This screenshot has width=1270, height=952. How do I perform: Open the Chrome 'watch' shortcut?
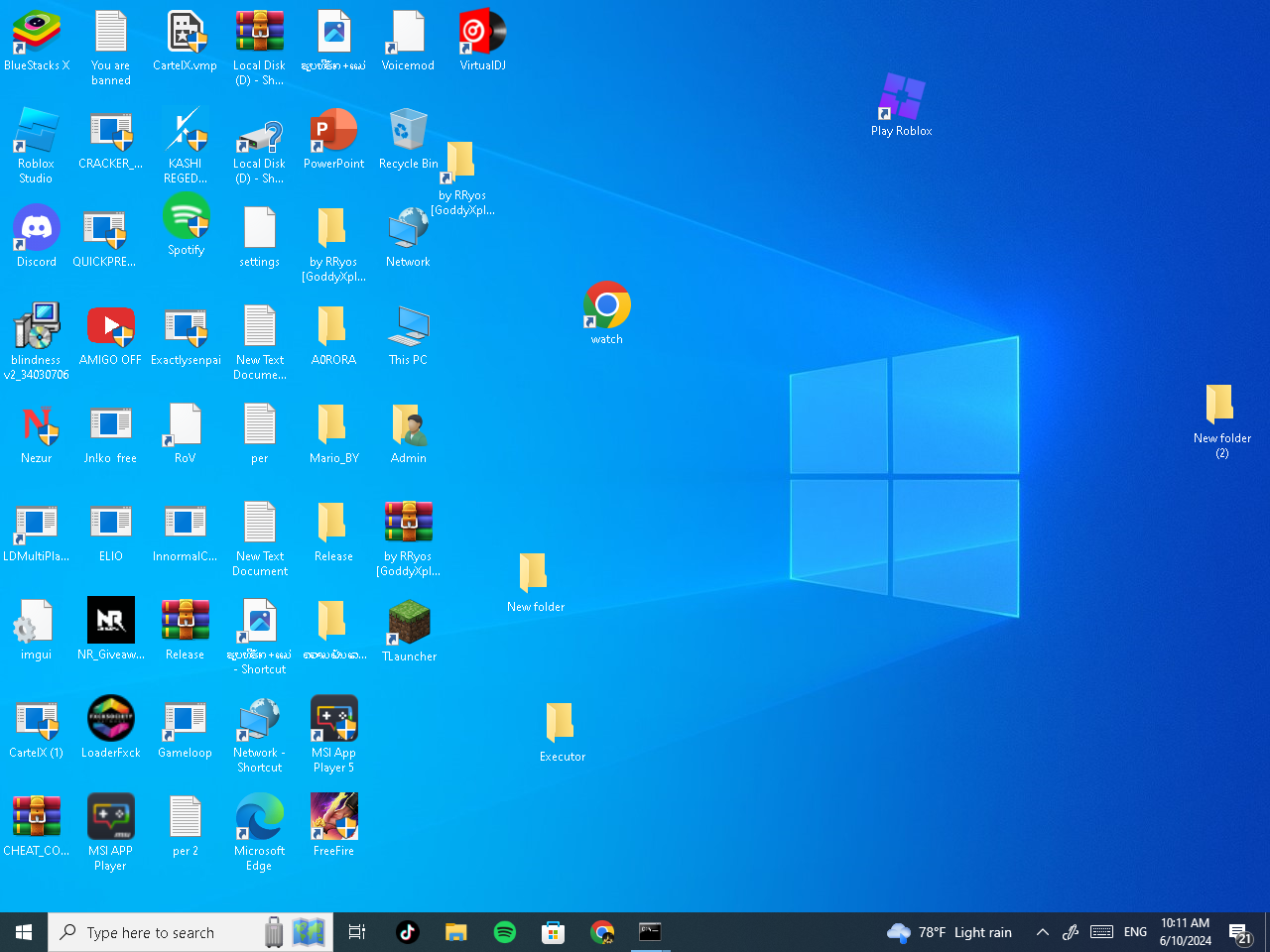(x=607, y=312)
